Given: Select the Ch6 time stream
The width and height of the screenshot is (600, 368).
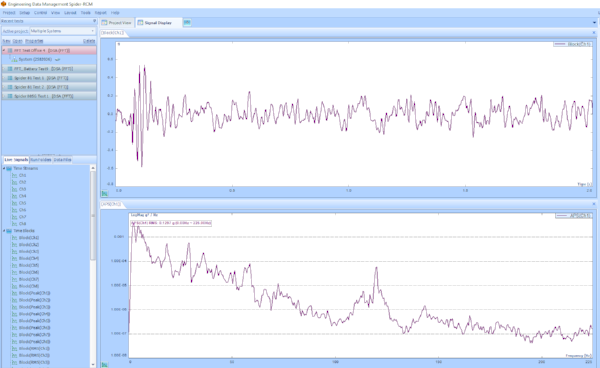Looking at the screenshot, I should click(x=22, y=210).
